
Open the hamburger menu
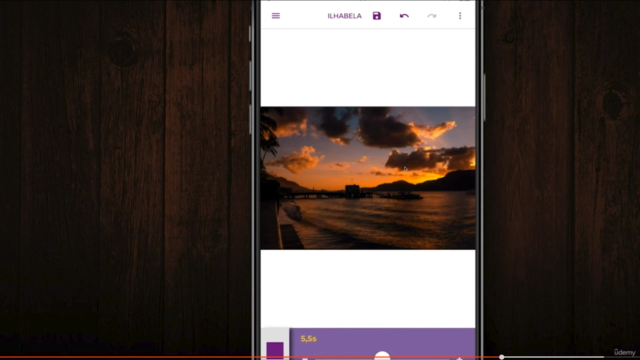click(276, 16)
